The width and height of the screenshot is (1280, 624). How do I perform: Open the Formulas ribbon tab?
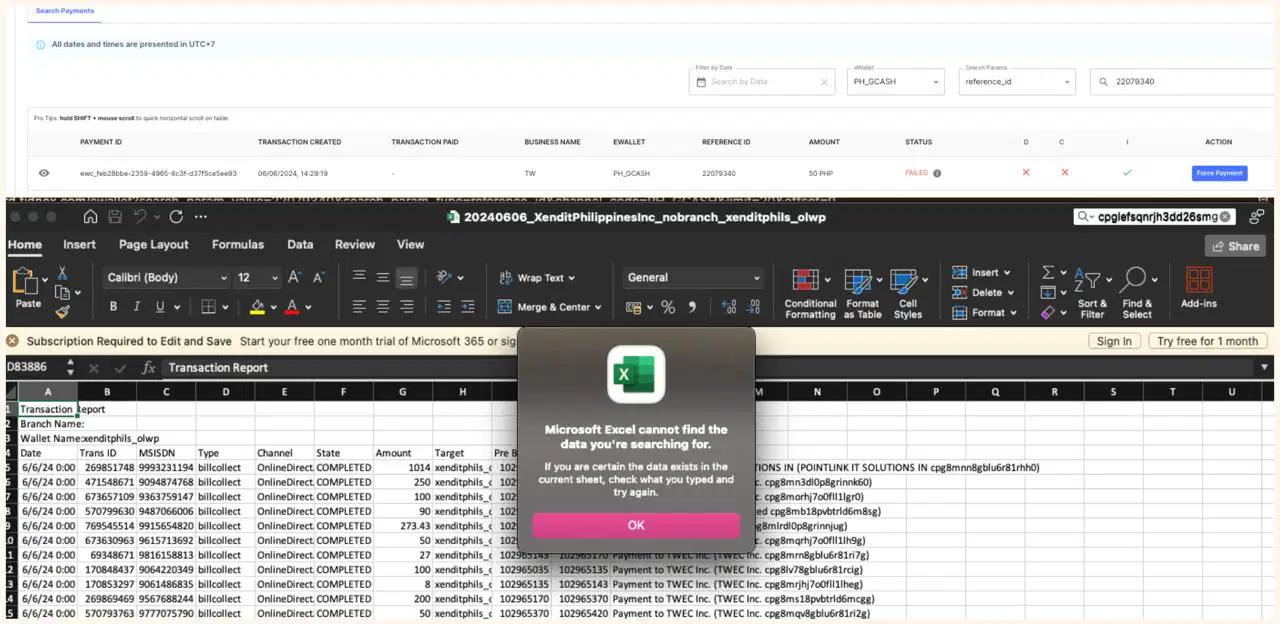pyautogui.click(x=237, y=244)
